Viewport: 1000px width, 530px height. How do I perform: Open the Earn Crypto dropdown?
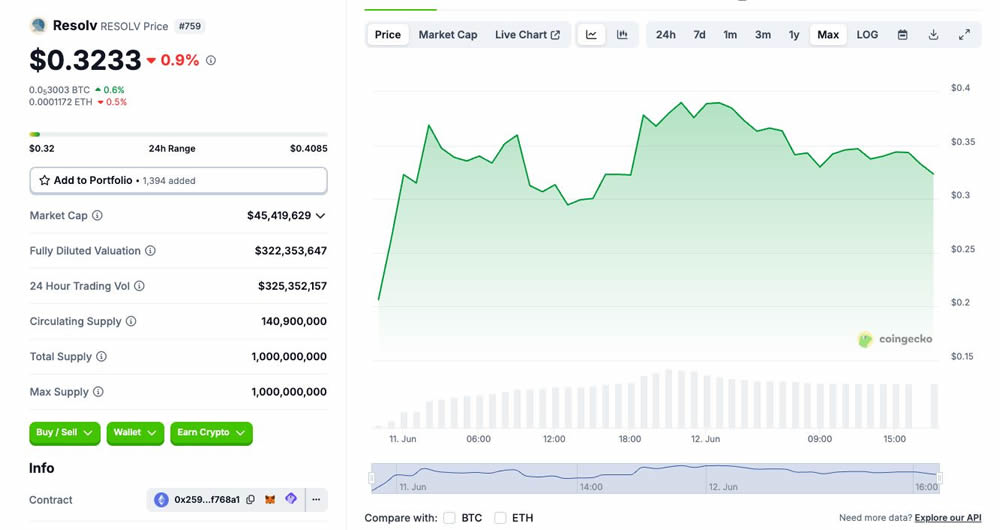click(211, 433)
